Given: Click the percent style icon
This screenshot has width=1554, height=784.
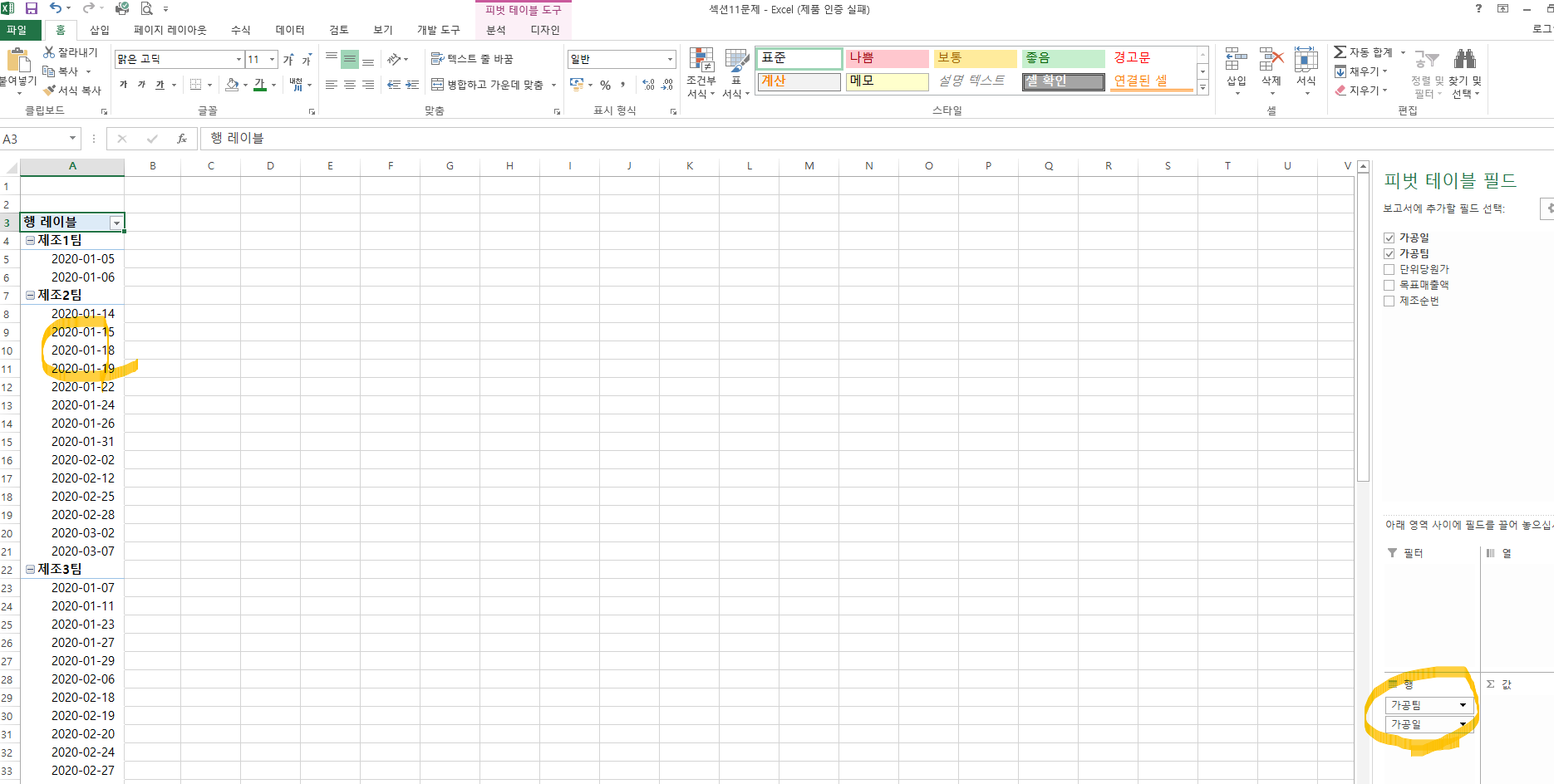Looking at the screenshot, I should pos(605,85).
